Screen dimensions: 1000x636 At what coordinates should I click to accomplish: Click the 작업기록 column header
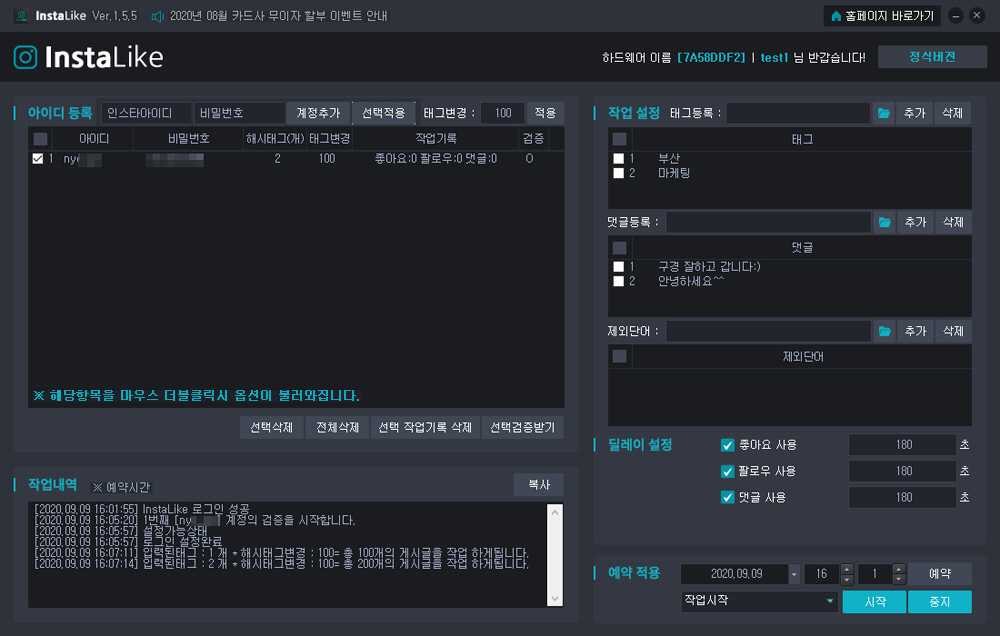436,138
